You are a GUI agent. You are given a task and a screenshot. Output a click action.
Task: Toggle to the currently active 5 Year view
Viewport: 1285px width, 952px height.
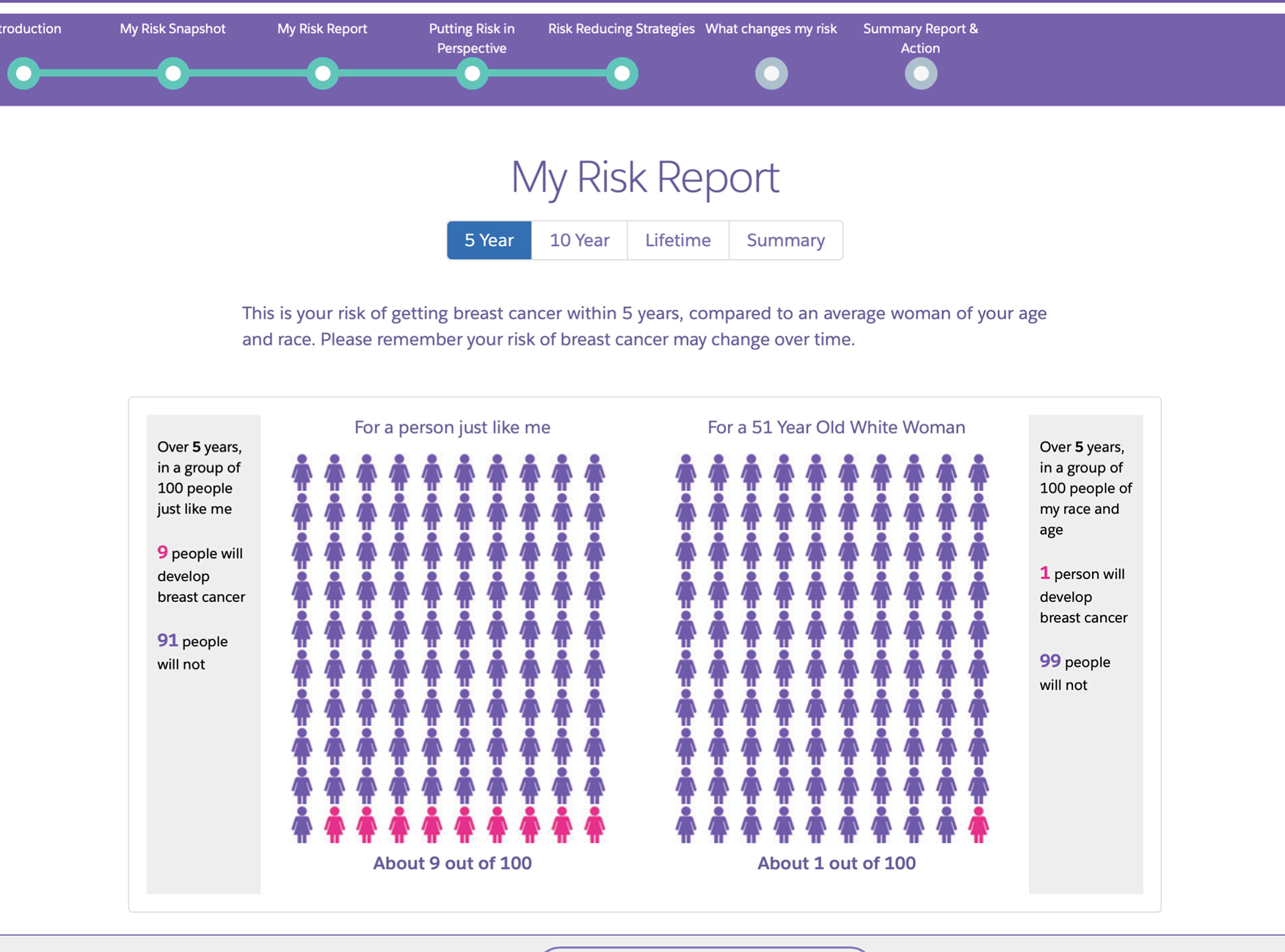(x=489, y=240)
